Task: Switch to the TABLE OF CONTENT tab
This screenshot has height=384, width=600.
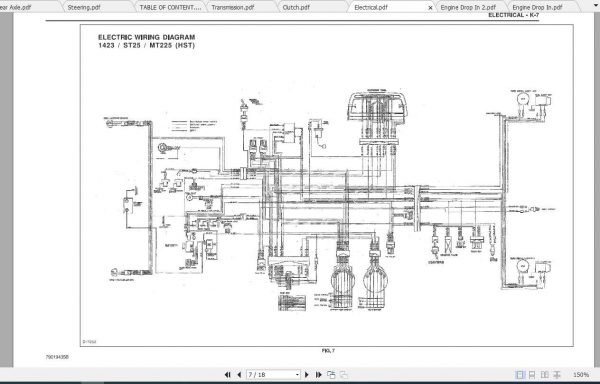Action: 170,7
